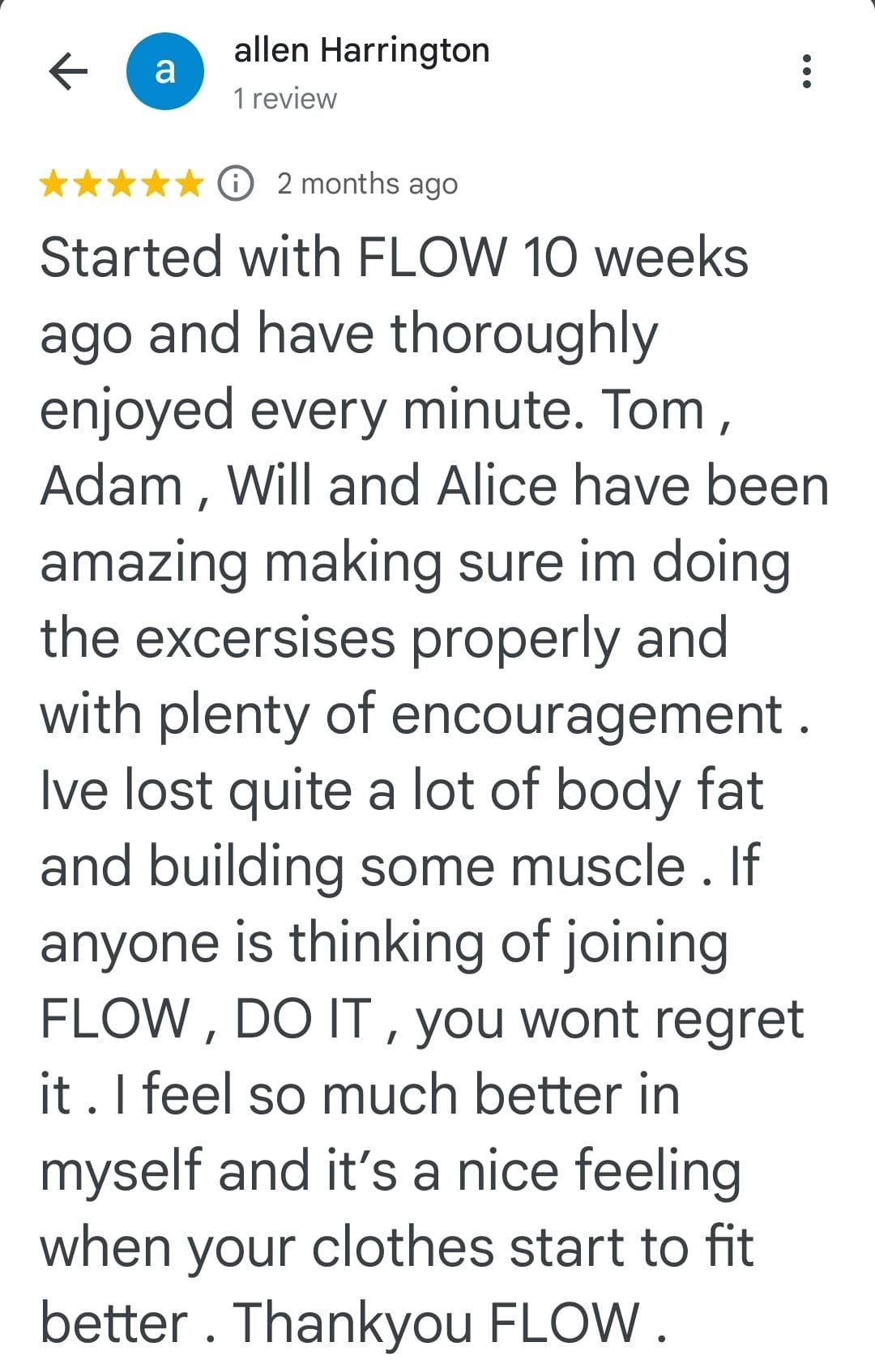Click the fifth yellow rating star
This screenshot has width=875, height=1372.
click(x=188, y=184)
